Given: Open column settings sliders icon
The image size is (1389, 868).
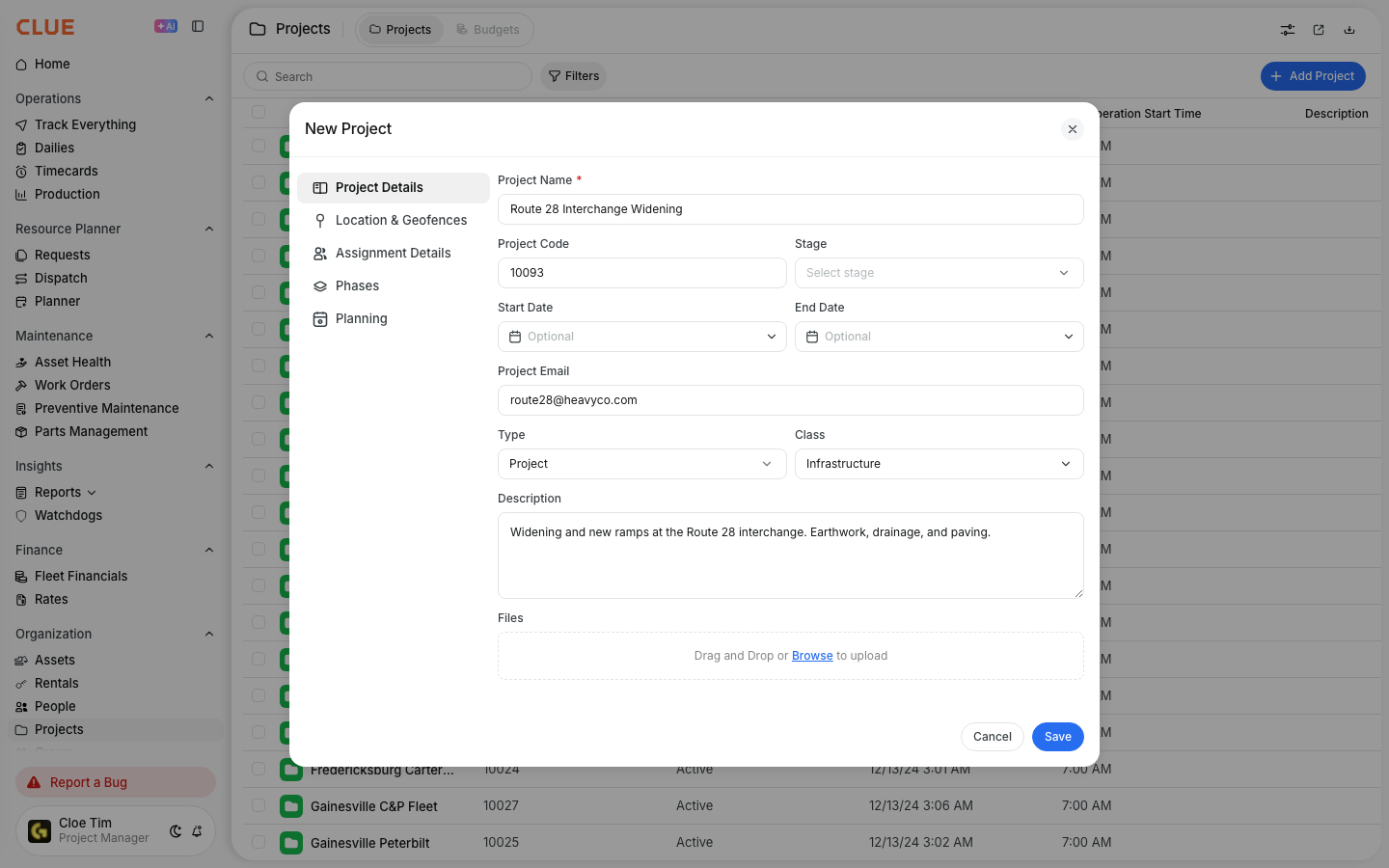Looking at the screenshot, I should click(1288, 30).
